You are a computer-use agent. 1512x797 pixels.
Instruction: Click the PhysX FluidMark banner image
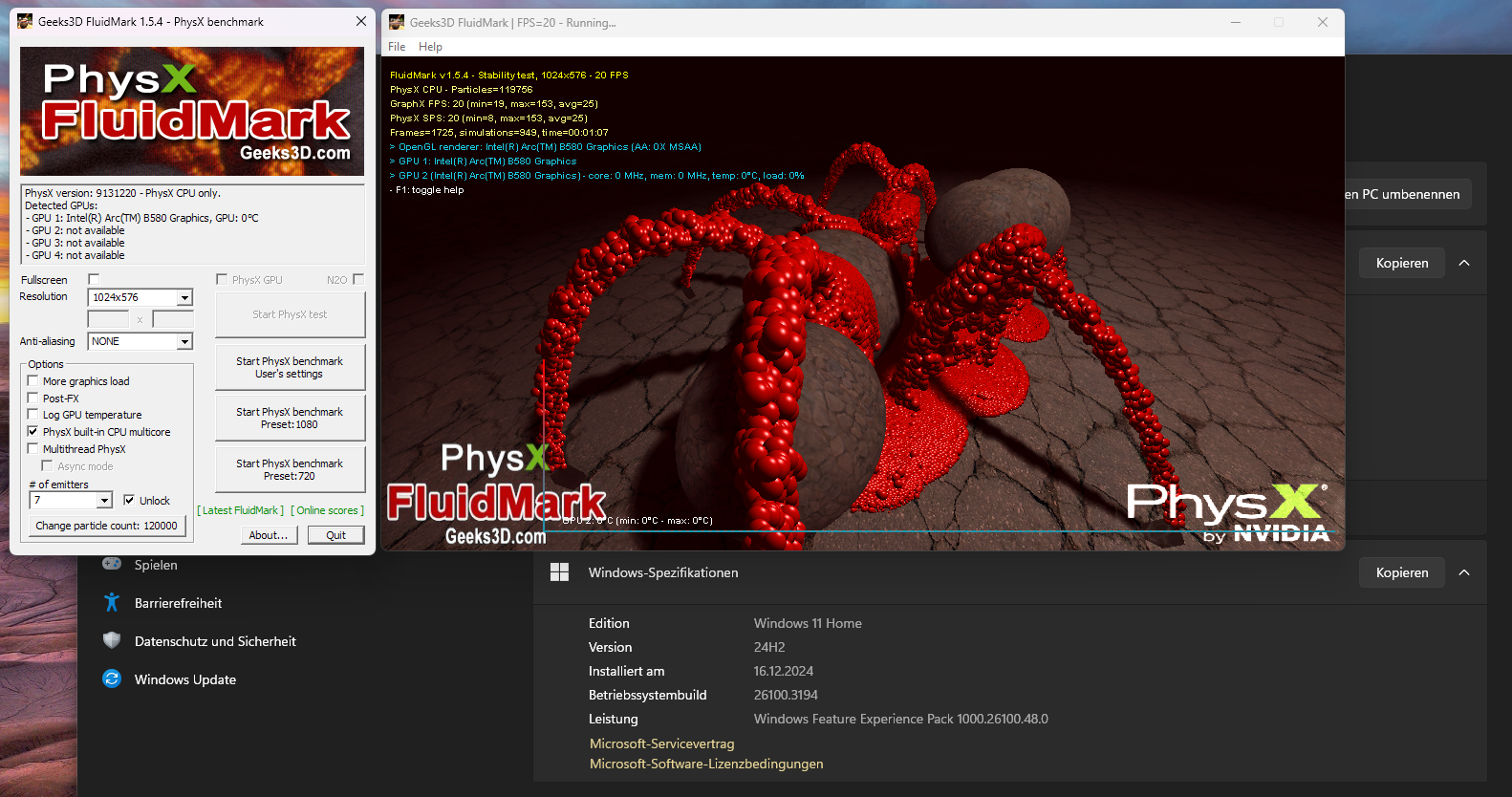(x=192, y=111)
